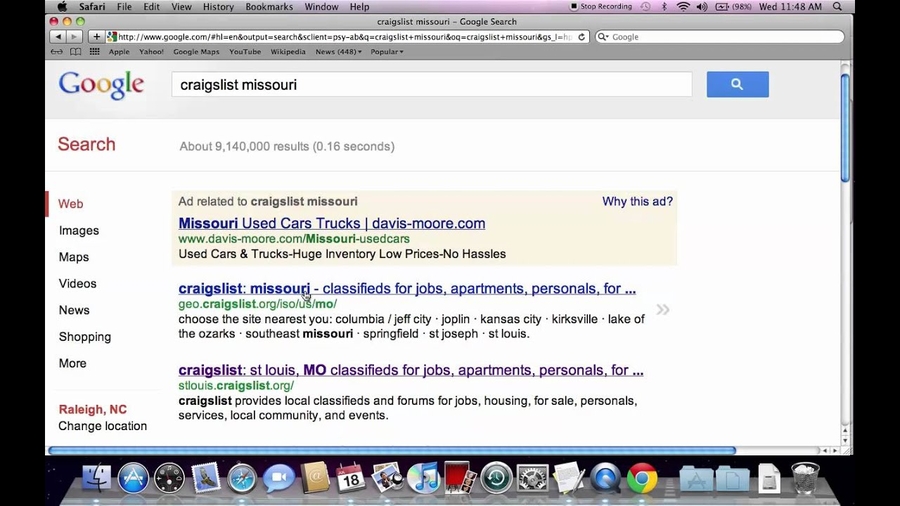
Task: Open iChat video bubble in dock
Action: click(278, 478)
